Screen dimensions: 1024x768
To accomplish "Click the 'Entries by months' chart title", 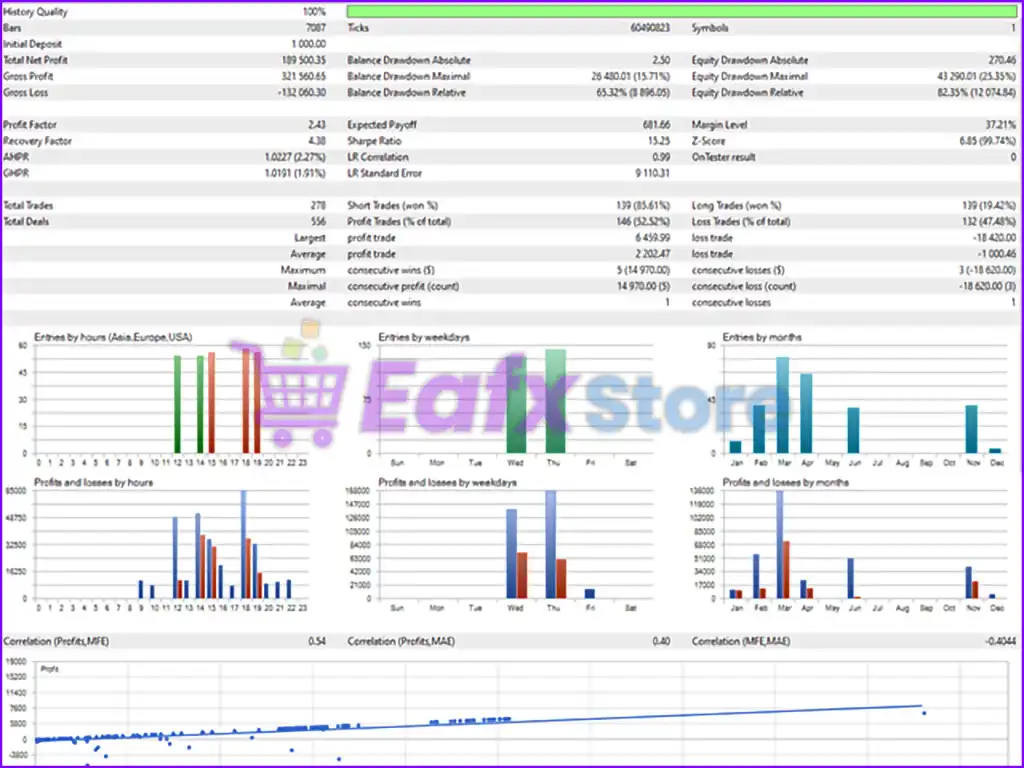I will (x=762, y=338).
